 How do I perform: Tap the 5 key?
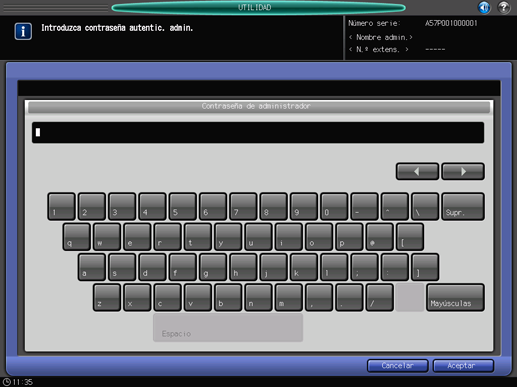tap(183, 206)
